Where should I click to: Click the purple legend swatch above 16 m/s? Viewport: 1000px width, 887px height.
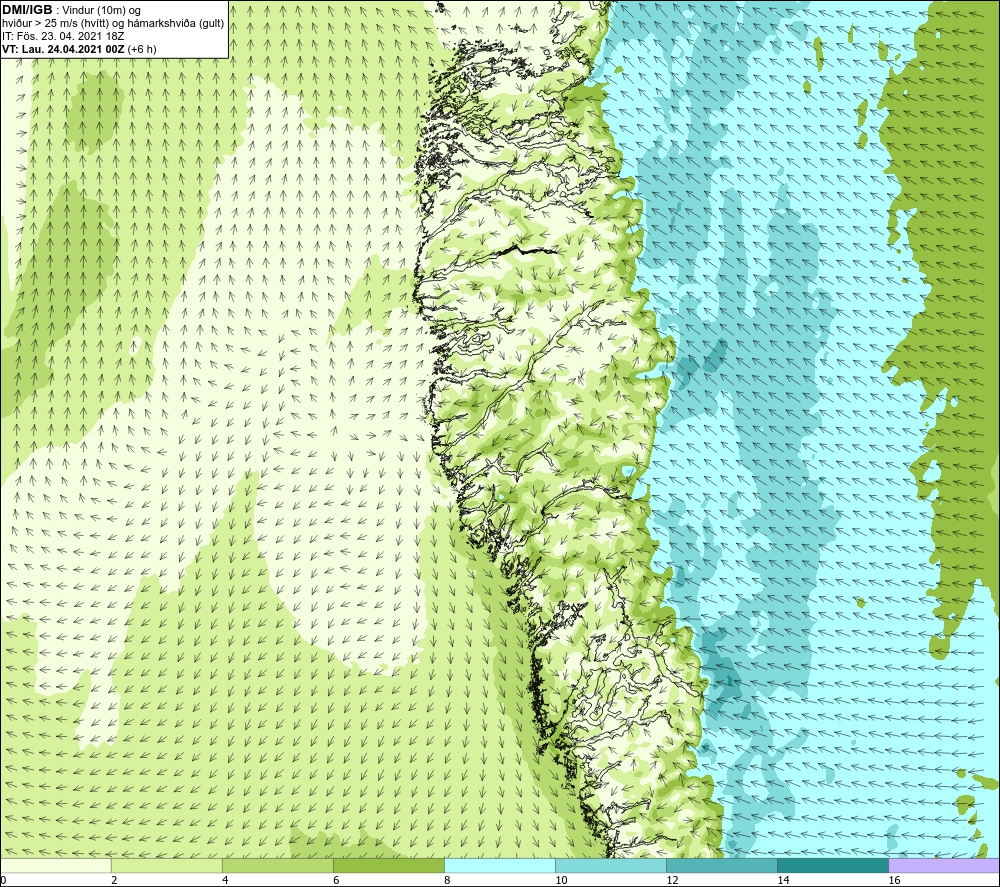pyautogui.click(x=944, y=865)
